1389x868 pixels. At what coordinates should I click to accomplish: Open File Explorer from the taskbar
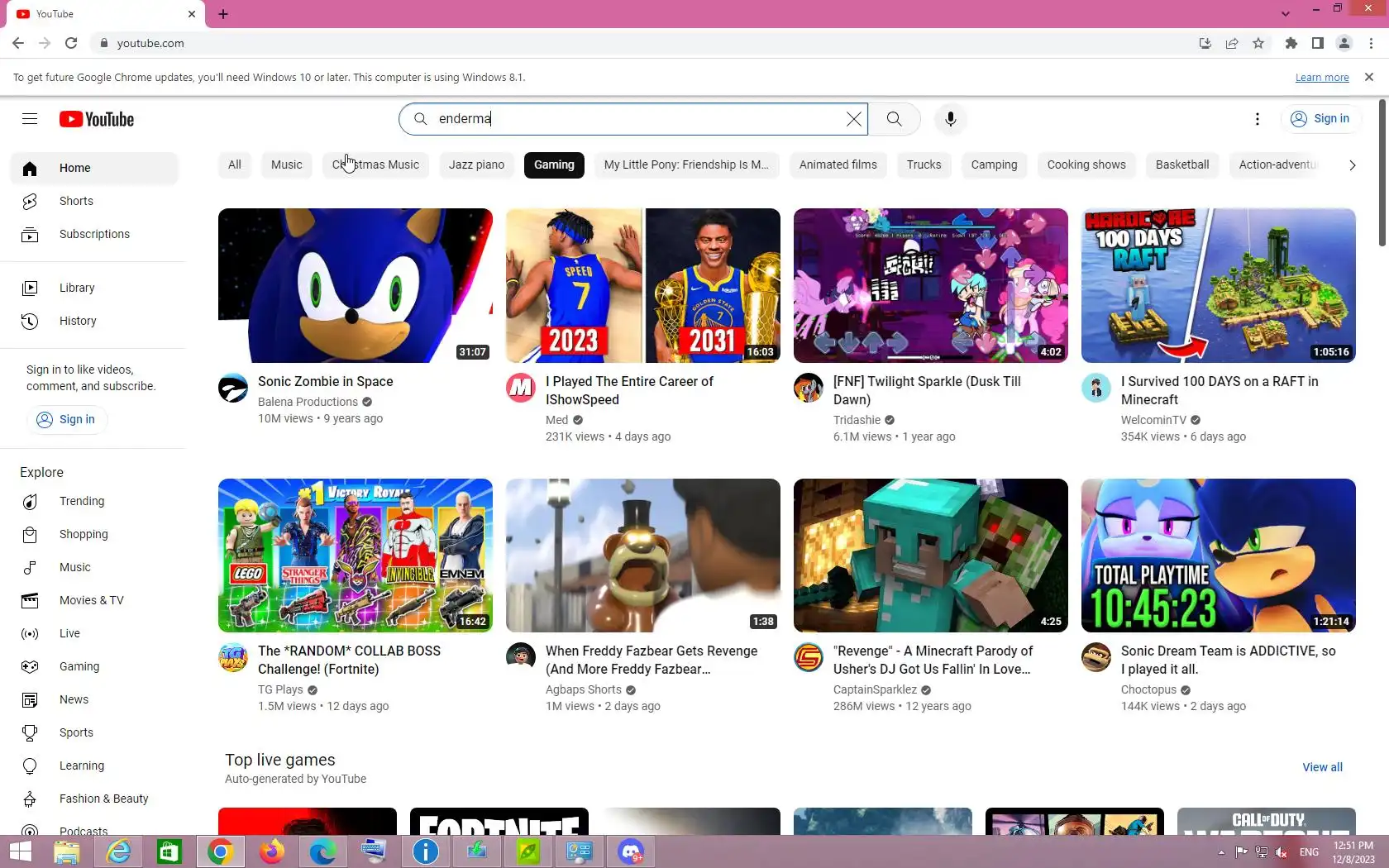(66, 851)
